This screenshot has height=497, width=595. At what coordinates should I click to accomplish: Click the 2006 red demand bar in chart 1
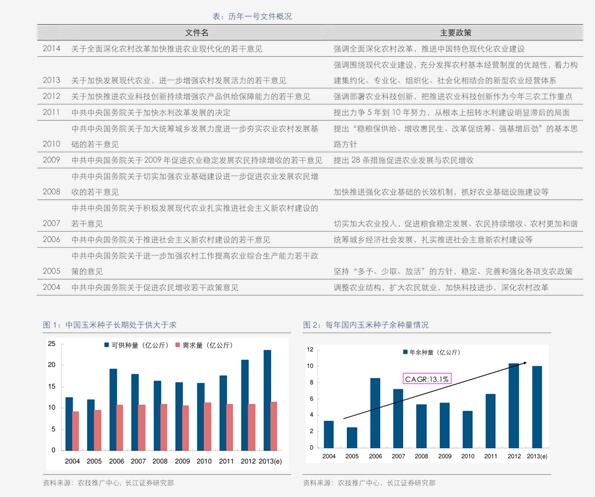point(120,428)
